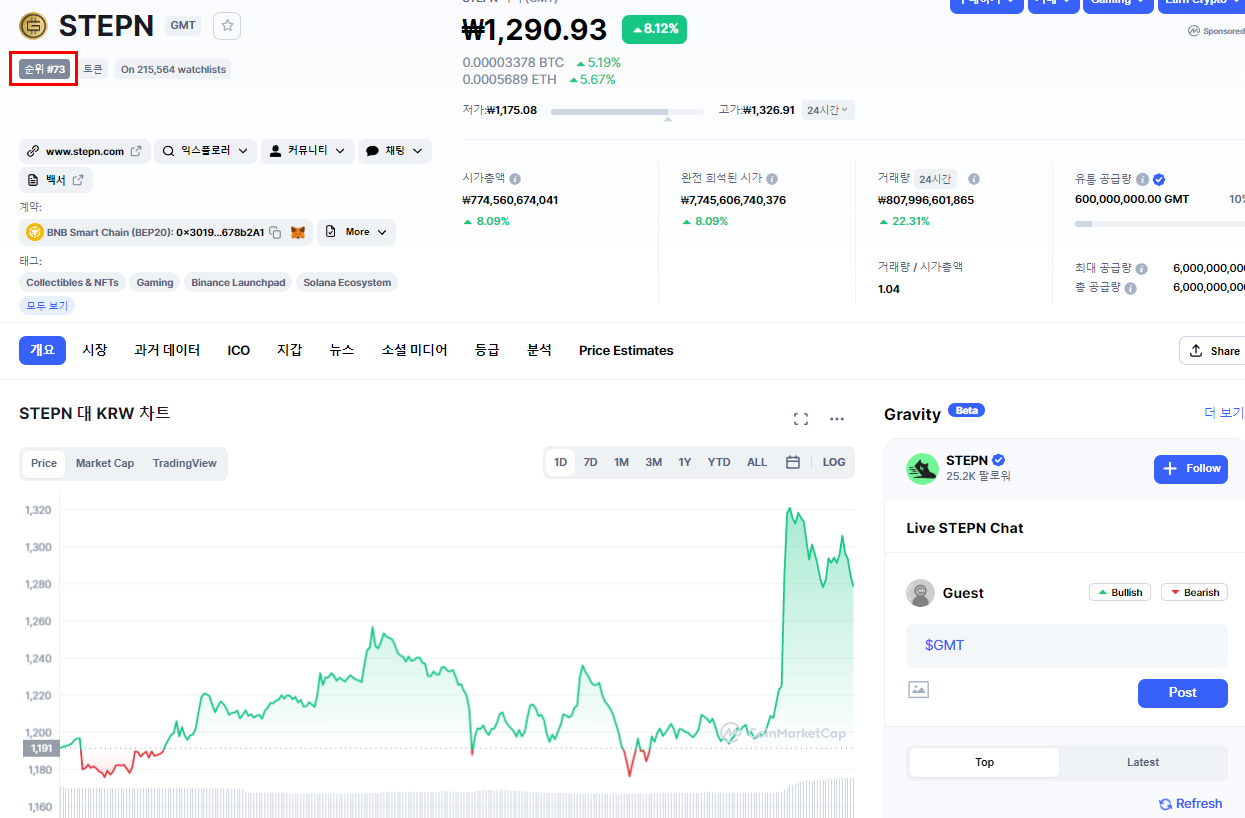This screenshot has width=1245, height=818.
Task: Click the verified badge next to STEPN in Gravity
Action: click(998, 460)
